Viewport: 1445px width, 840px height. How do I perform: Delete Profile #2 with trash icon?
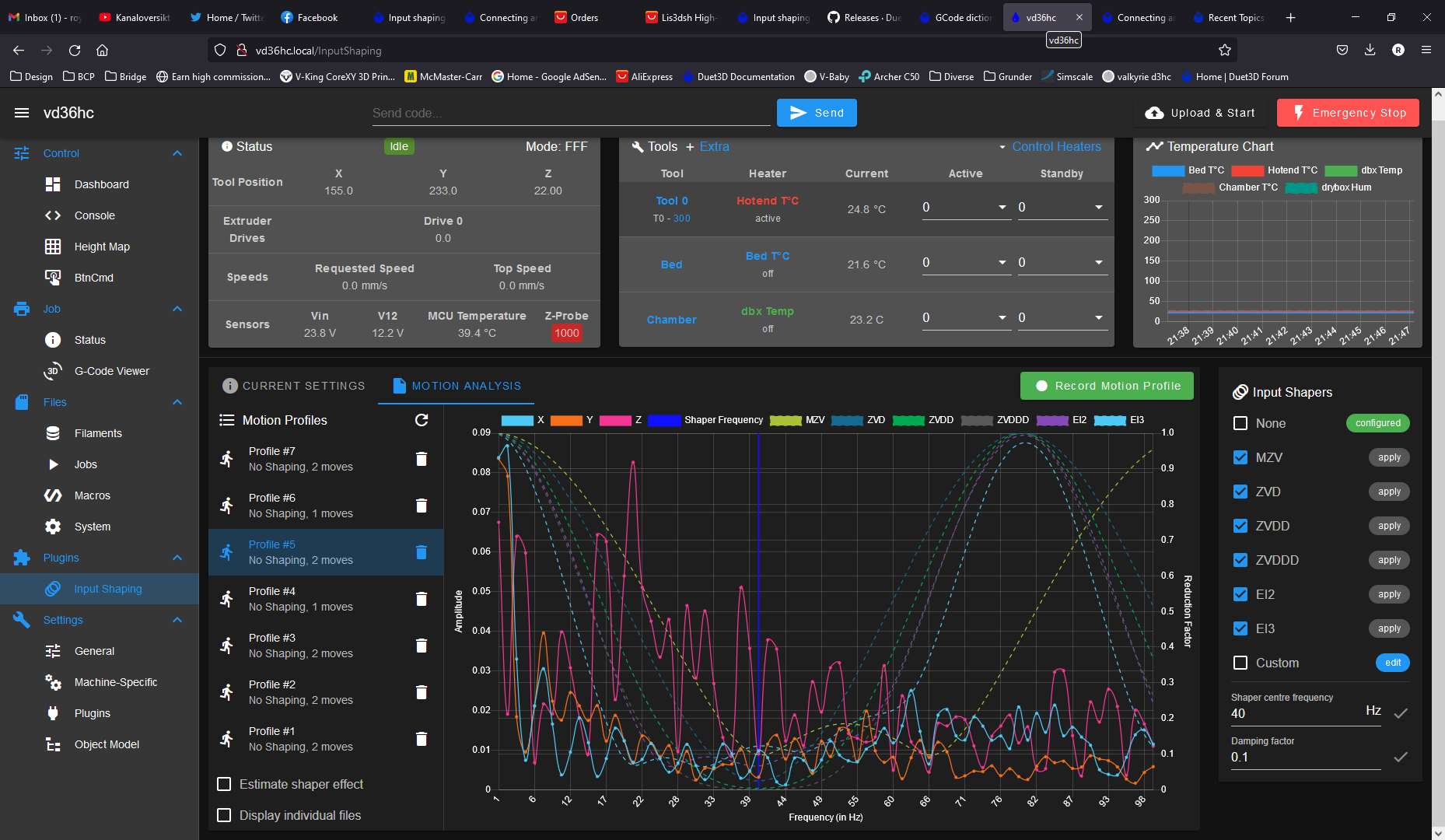coord(422,692)
